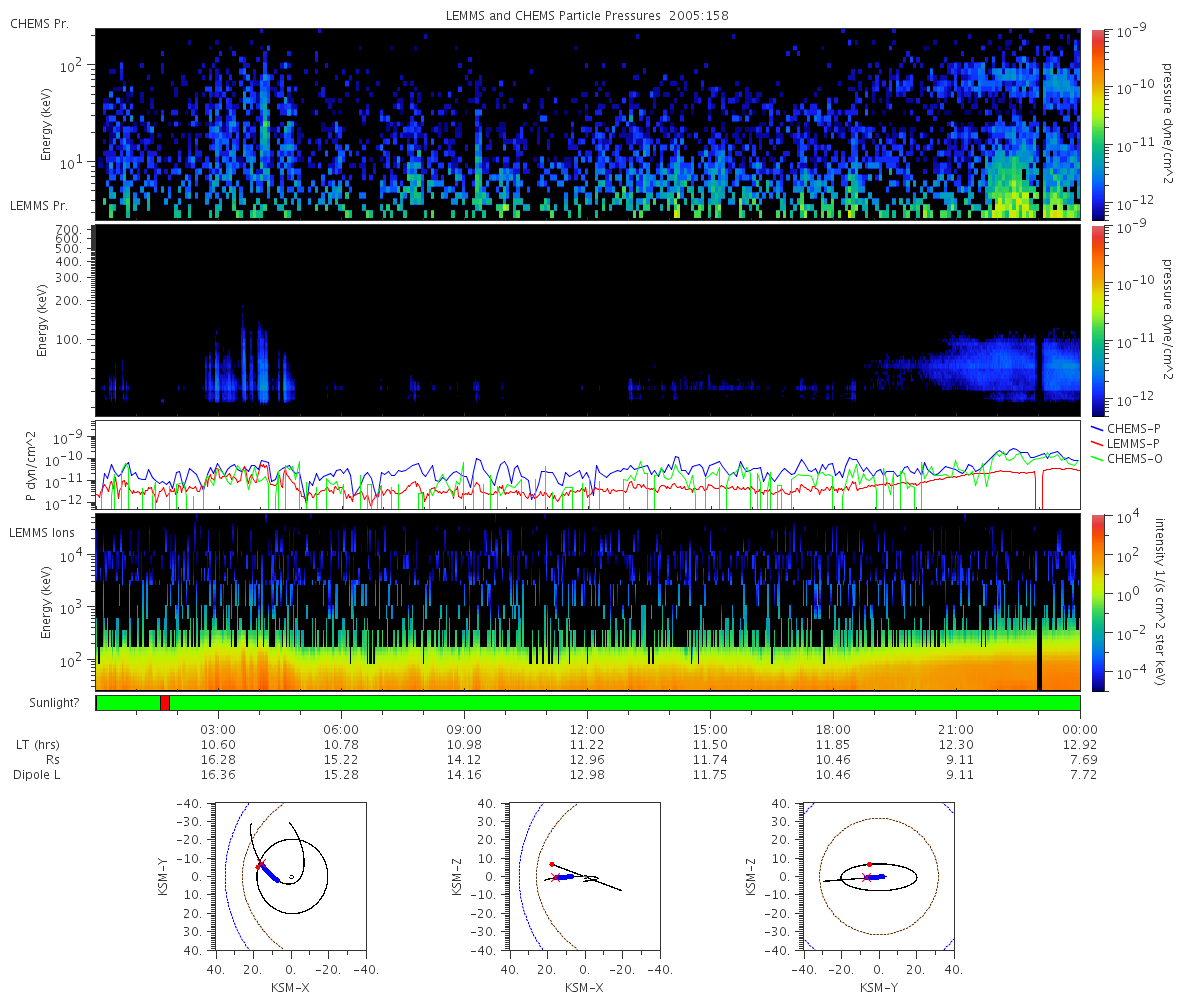Click the 09:00 time tick label
Viewport: 1200px width, 1000px height.
click(x=464, y=729)
